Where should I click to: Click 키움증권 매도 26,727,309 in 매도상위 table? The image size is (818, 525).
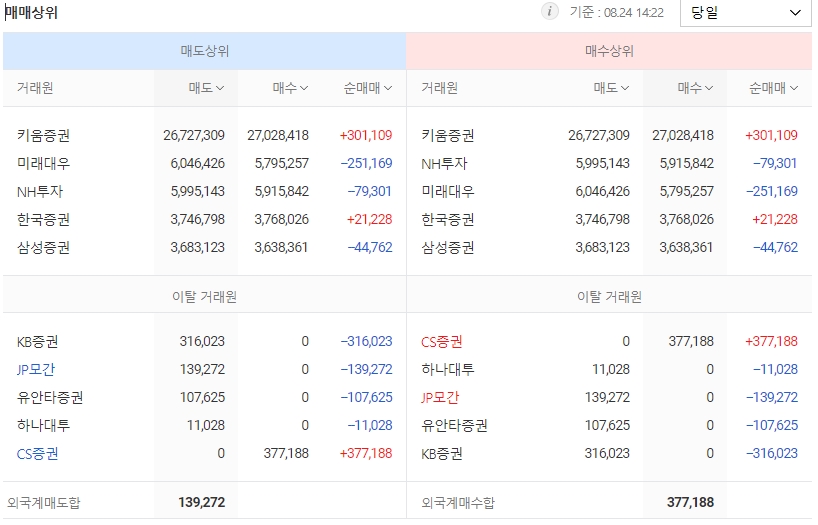194,136
